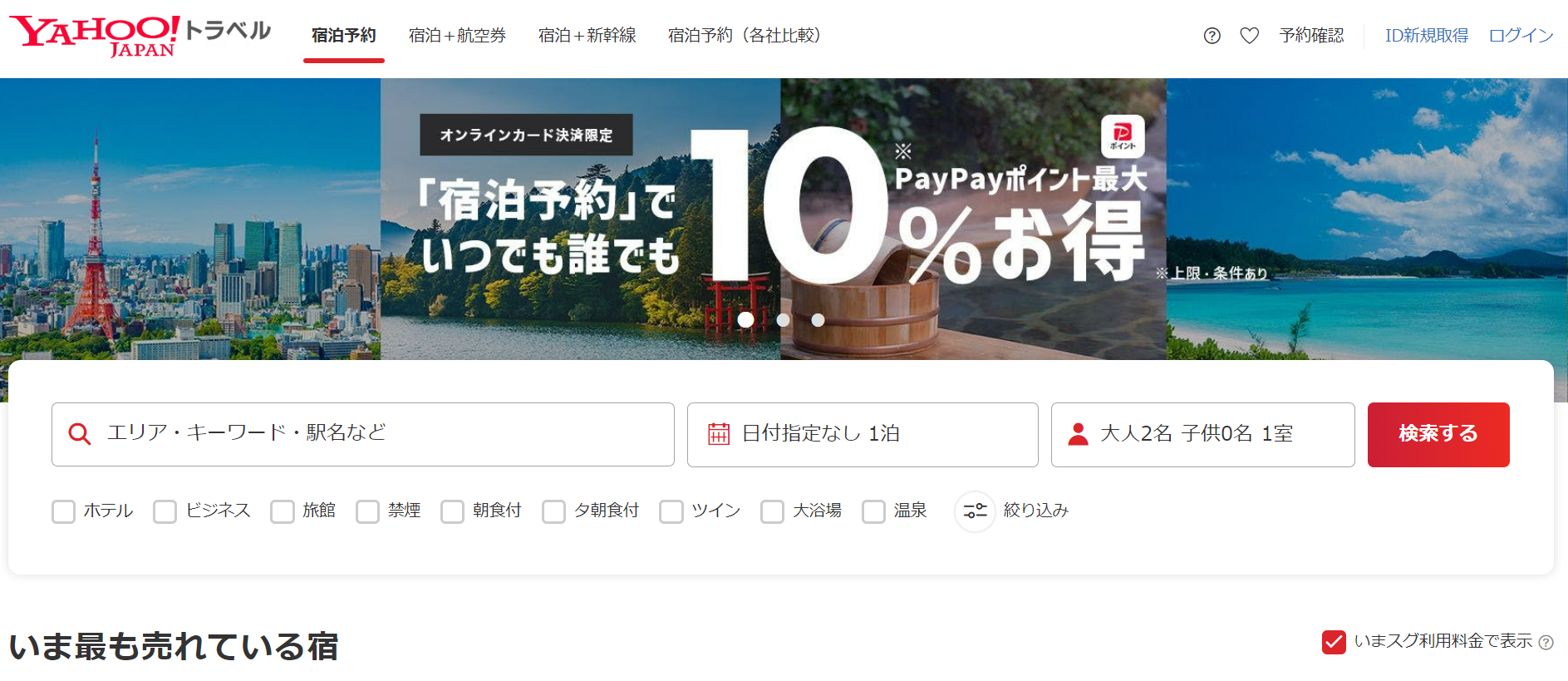Click help icon beside いまスグ利用料金で表示

click(x=1546, y=643)
